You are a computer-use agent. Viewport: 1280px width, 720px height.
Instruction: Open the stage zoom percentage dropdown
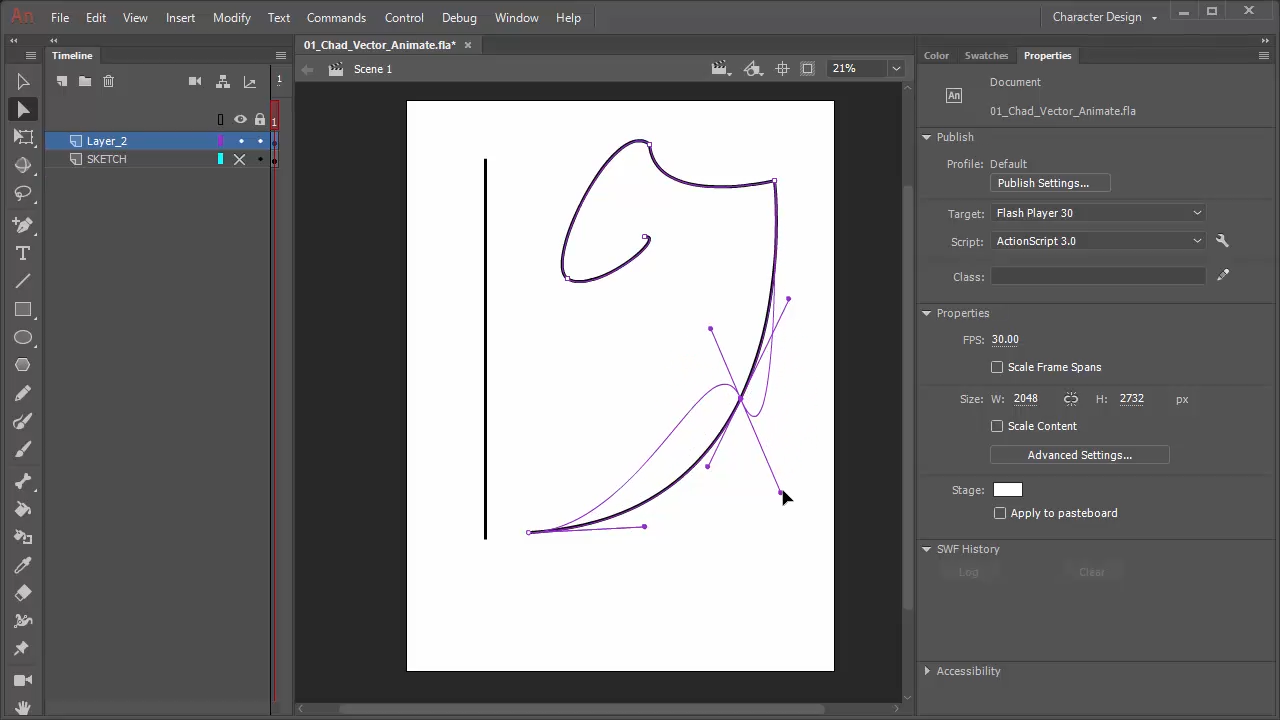point(896,69)
